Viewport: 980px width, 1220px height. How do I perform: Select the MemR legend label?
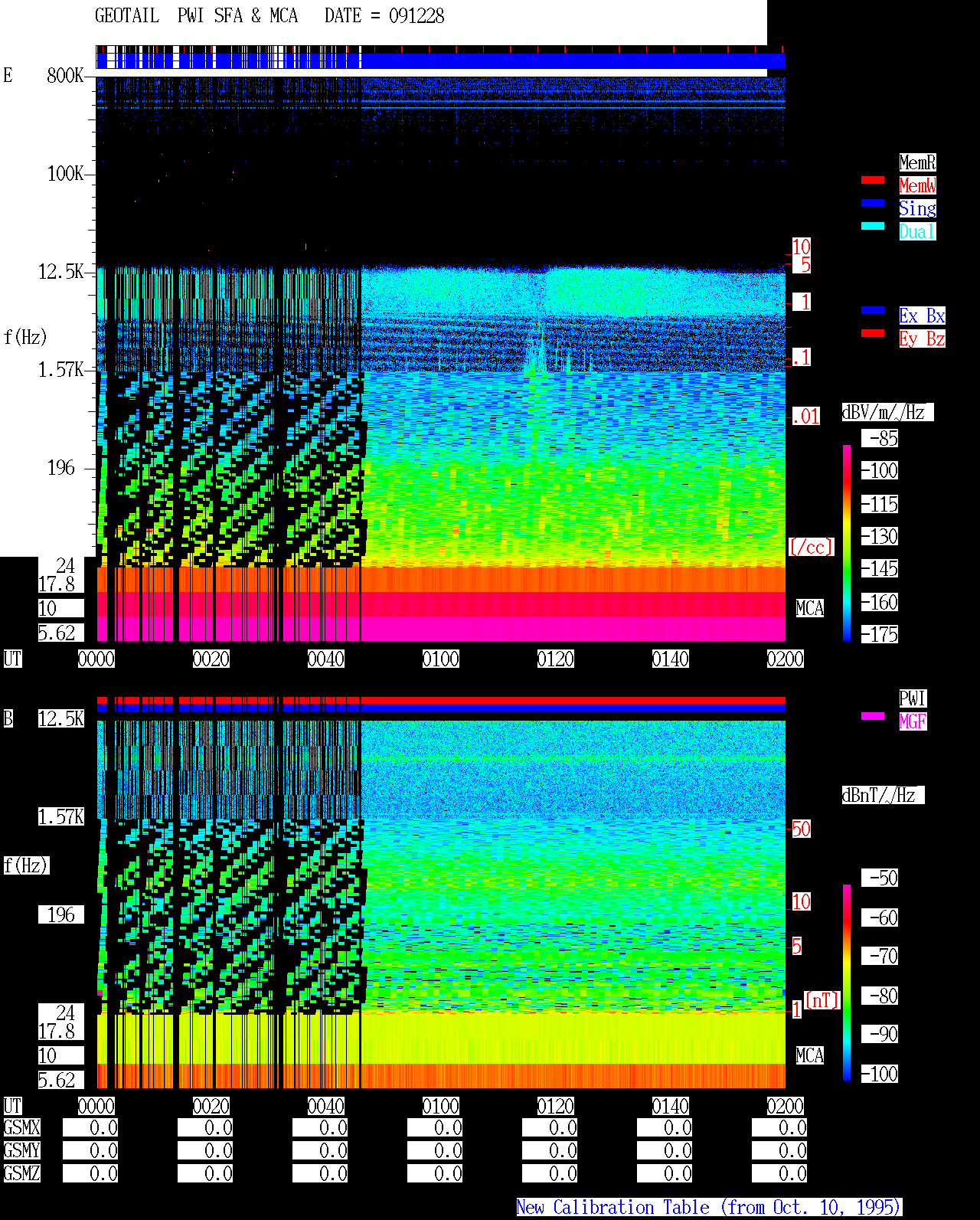pyautogui.click(x=917, y=162)
